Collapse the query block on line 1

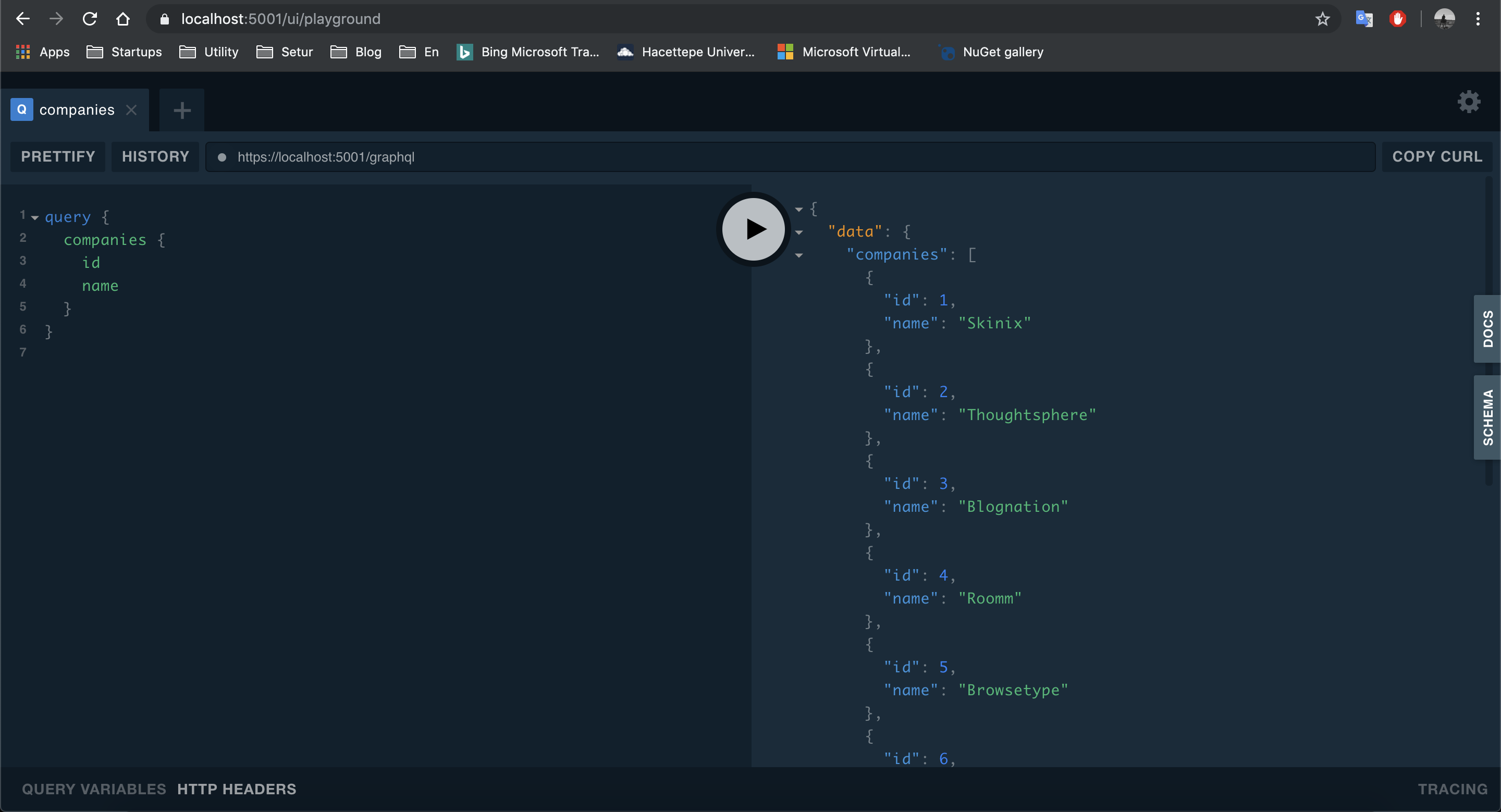pos(35,218)
